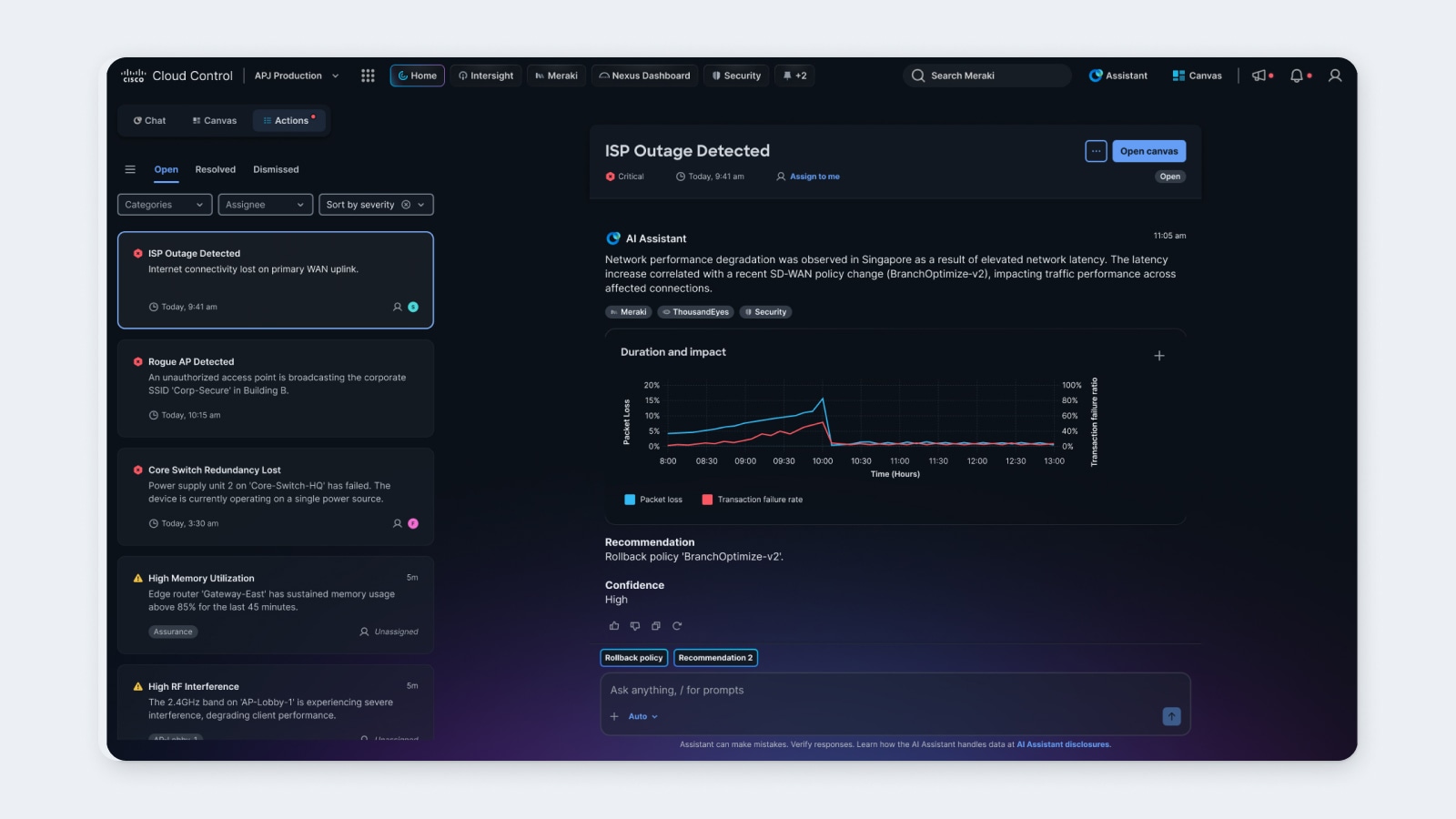This screenshot has height=819, width=1456.
Task: Switch to the Intersight tab
Action: (486, 76)
